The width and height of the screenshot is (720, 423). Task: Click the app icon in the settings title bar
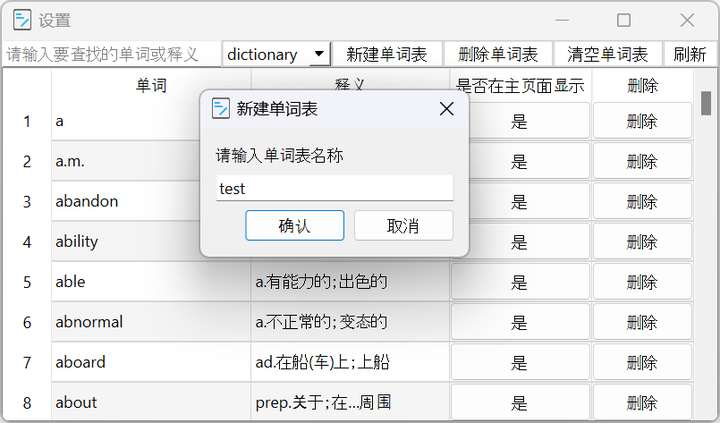20,20
